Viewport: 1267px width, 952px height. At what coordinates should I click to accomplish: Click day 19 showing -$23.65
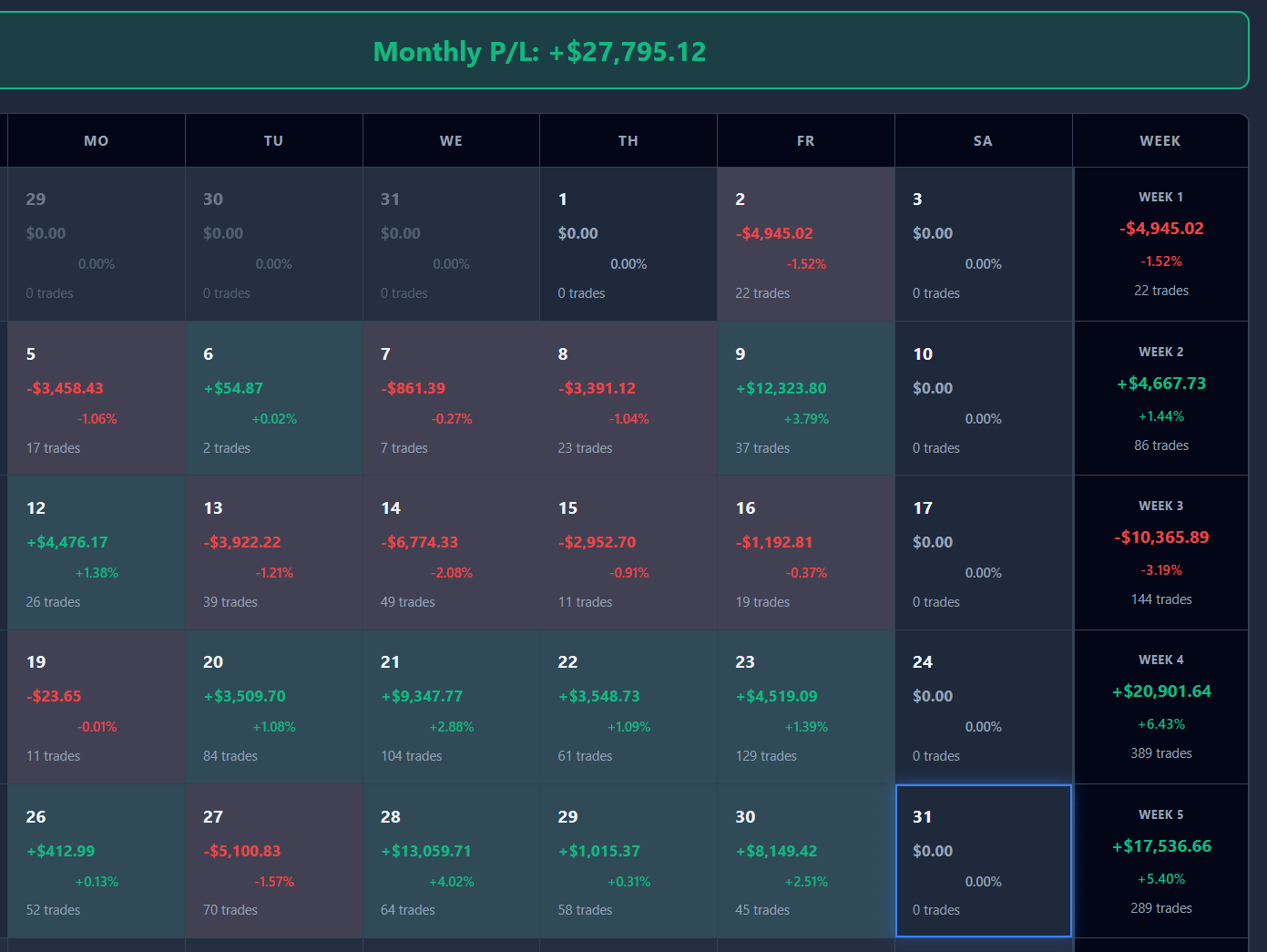coord(96,707)
